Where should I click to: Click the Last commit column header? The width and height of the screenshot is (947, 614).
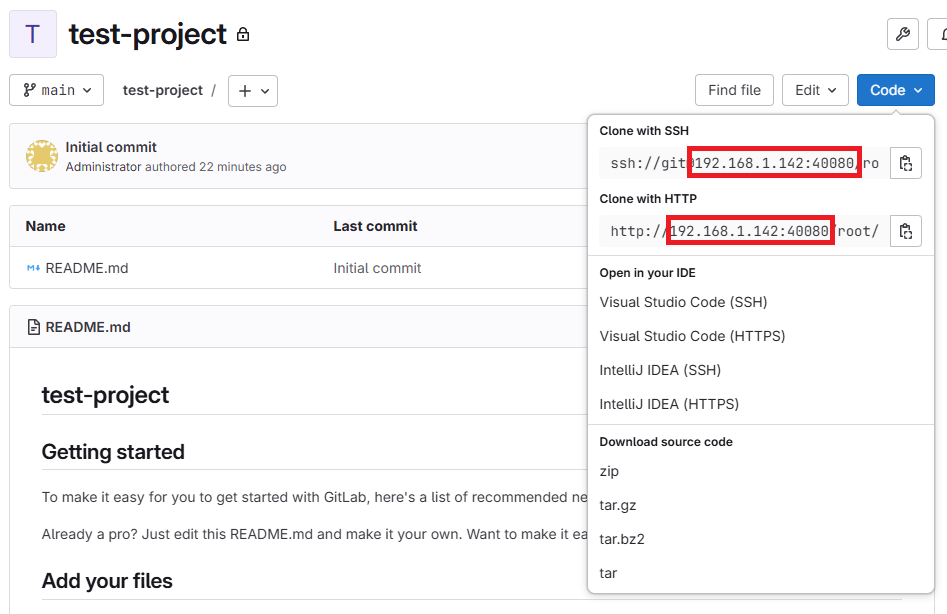tap(375, 226)
